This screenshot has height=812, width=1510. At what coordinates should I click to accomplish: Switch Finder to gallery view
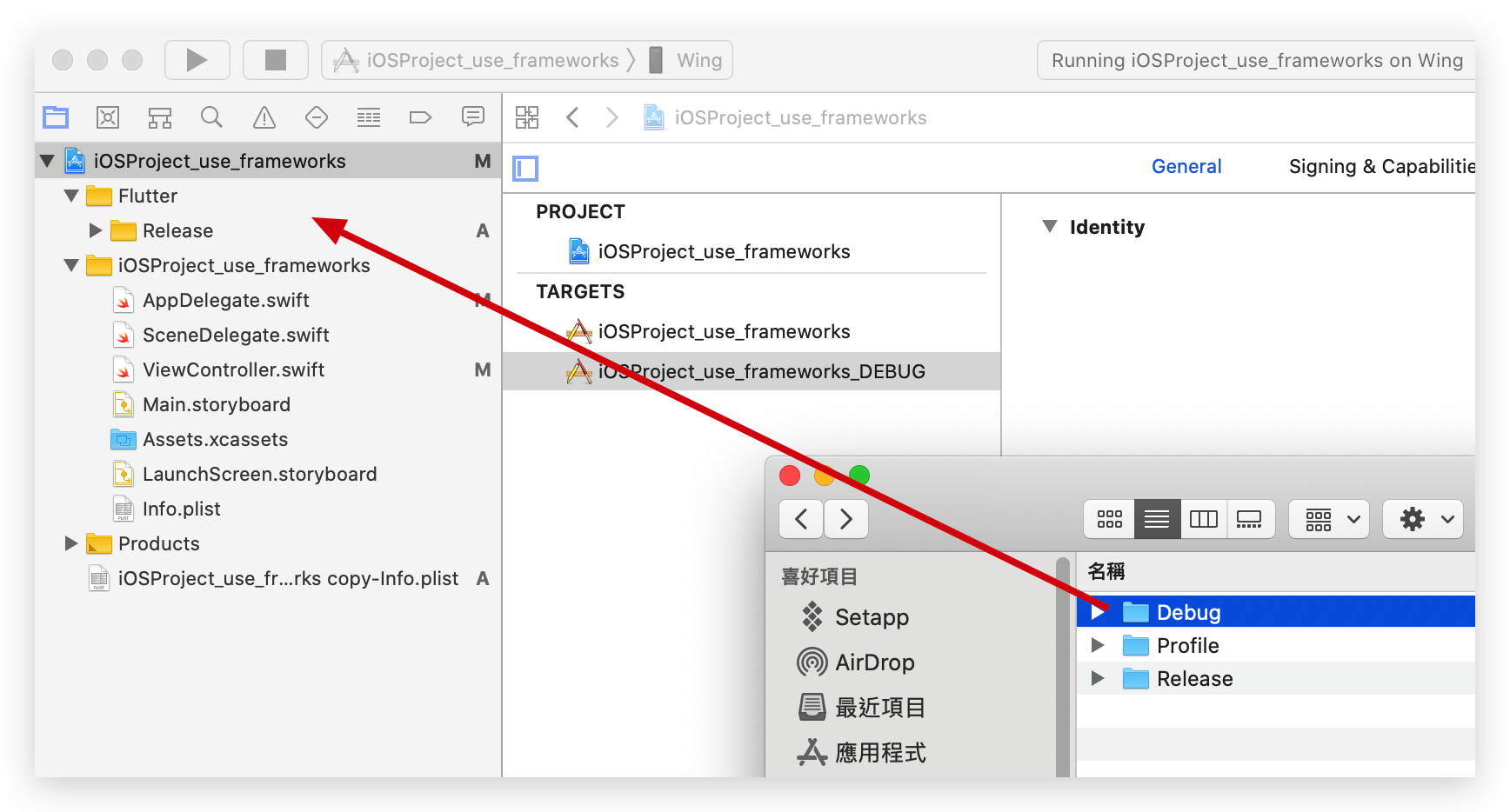click(x=1251, y=519)
